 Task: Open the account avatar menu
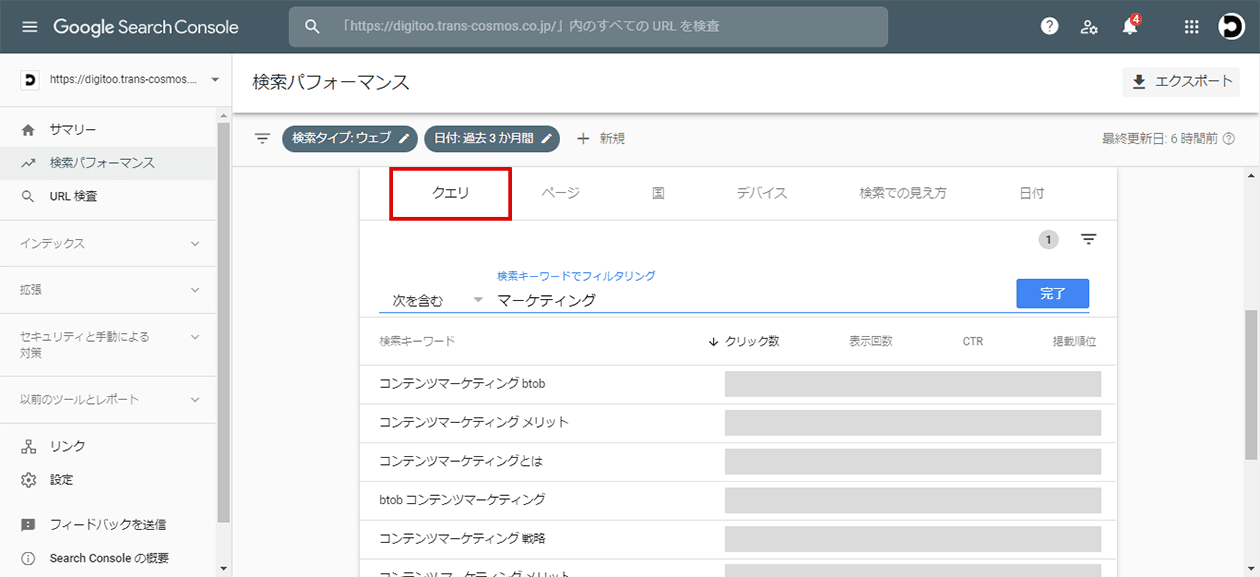tap(1231, 27)
